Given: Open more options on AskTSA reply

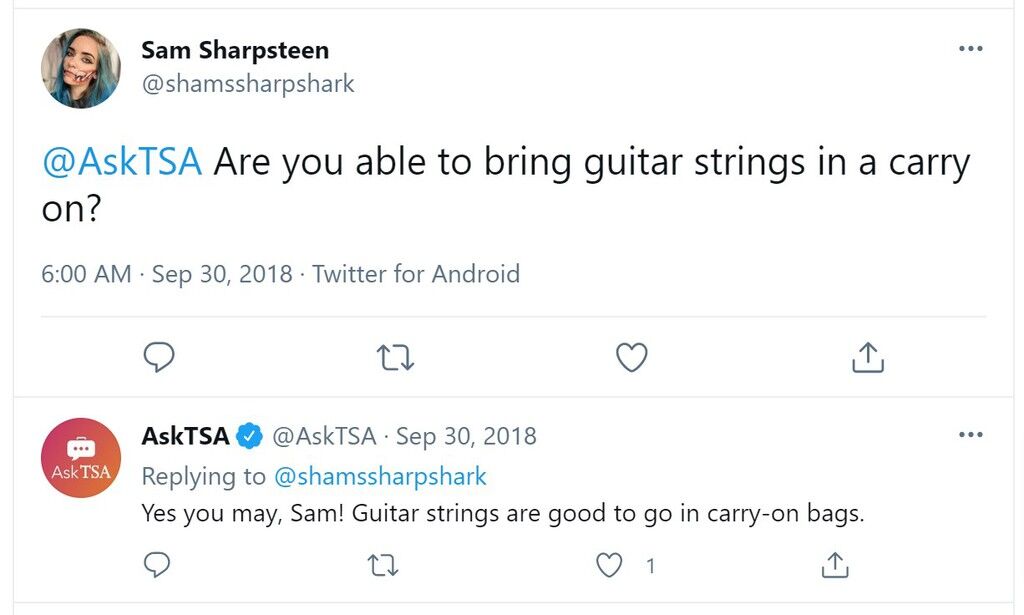Looking at the screenshot, I should tap(970, 435).
